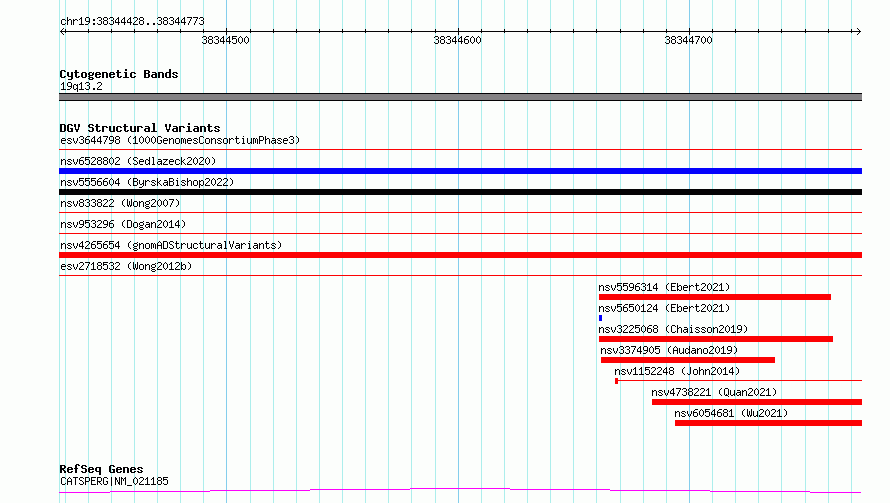The height and width of the screenshot is (503, 890).
Task: Click the 38344500 ruler coordinate
Action: (225, 40)
